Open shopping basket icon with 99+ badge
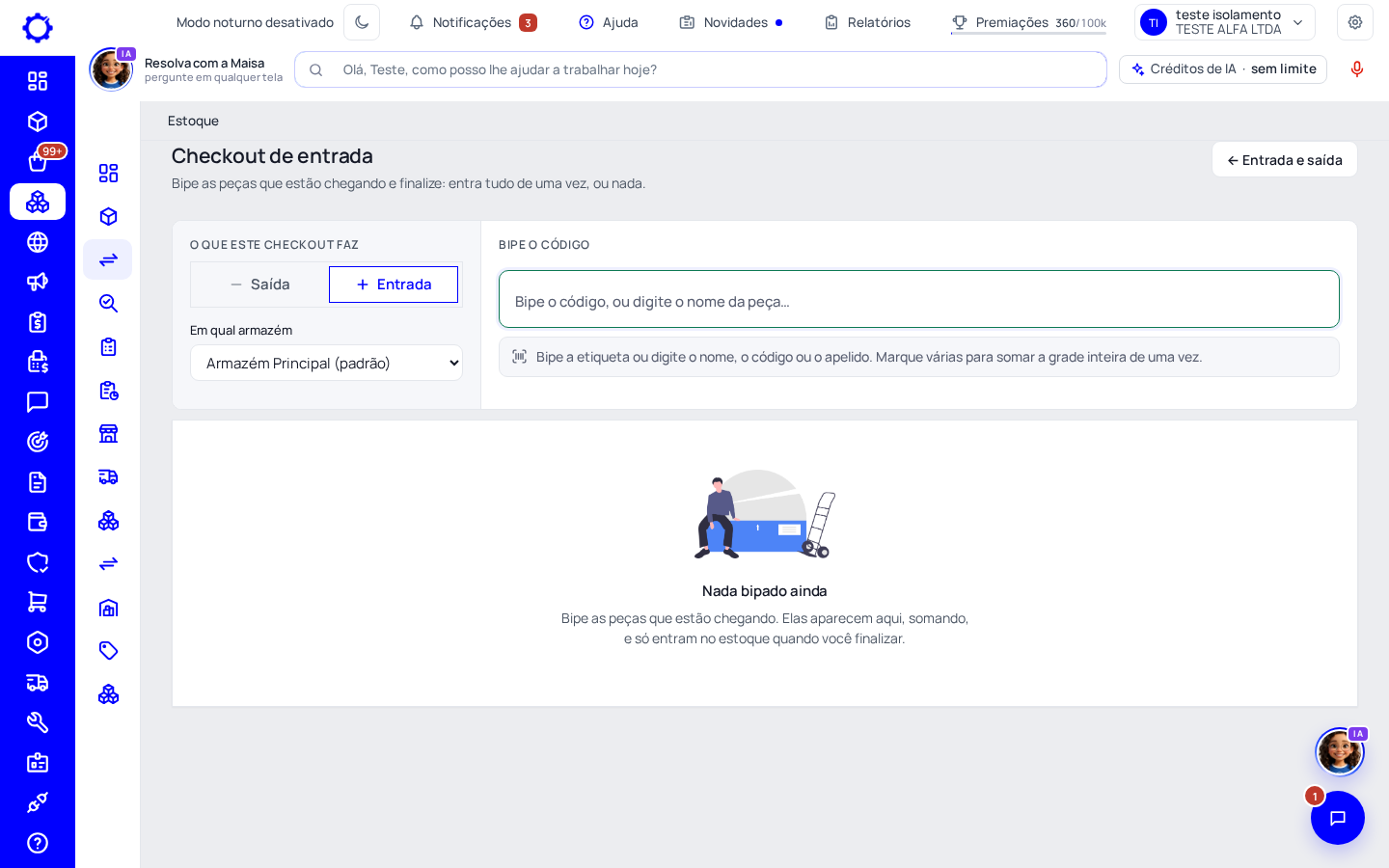Viewport: 1389px width, 868px height. coord(38,161)
